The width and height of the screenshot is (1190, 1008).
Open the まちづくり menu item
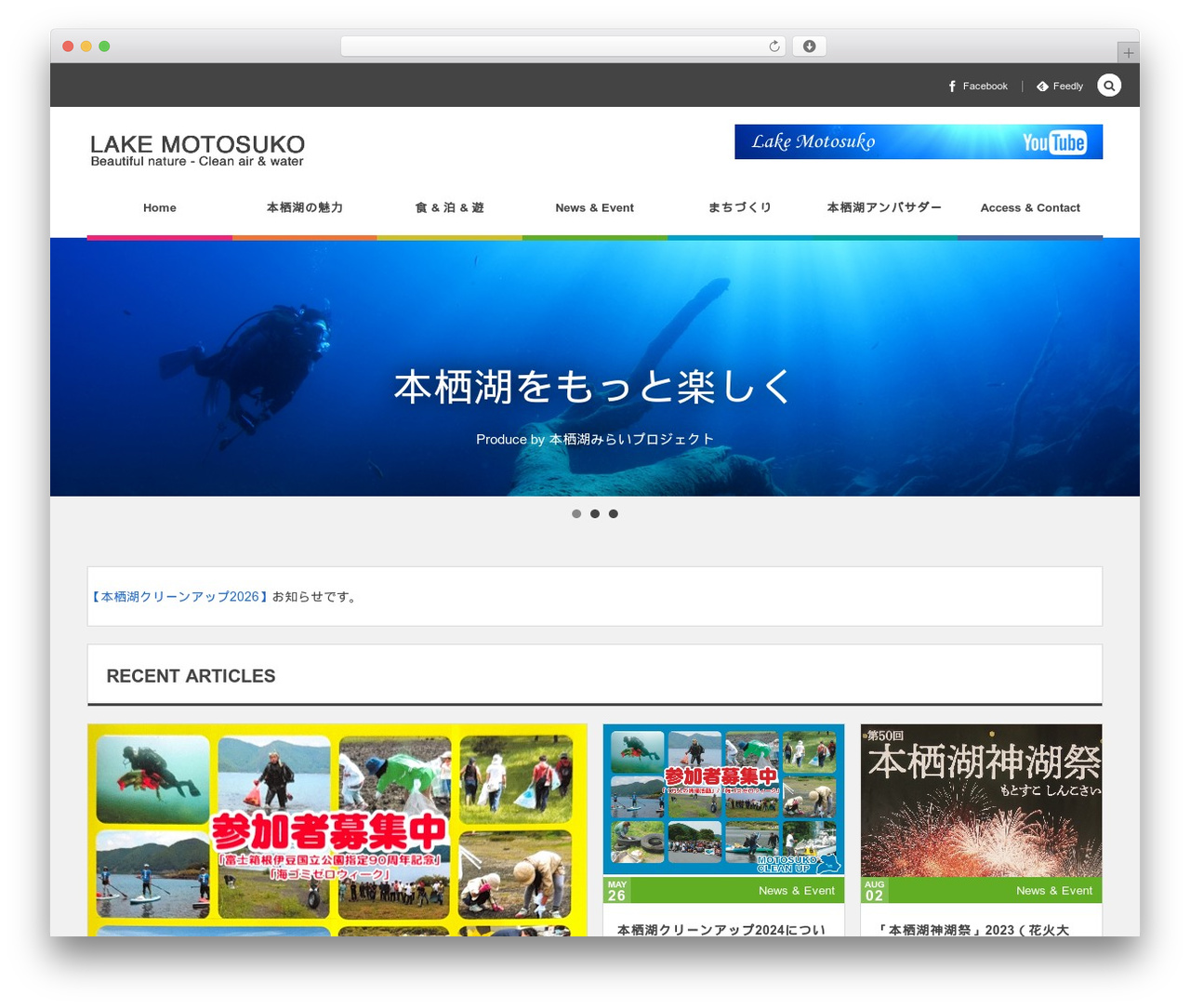[x=740, y=207]
